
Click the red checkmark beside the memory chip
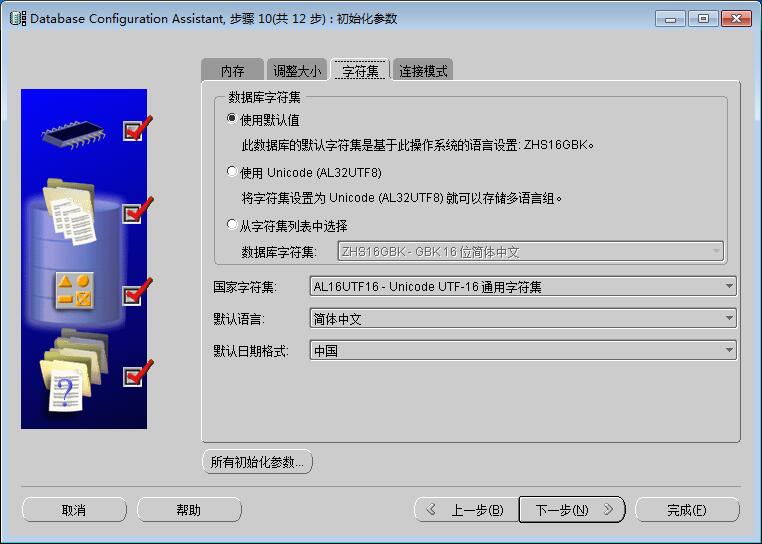pyautogui.click(x=137, y=128)
